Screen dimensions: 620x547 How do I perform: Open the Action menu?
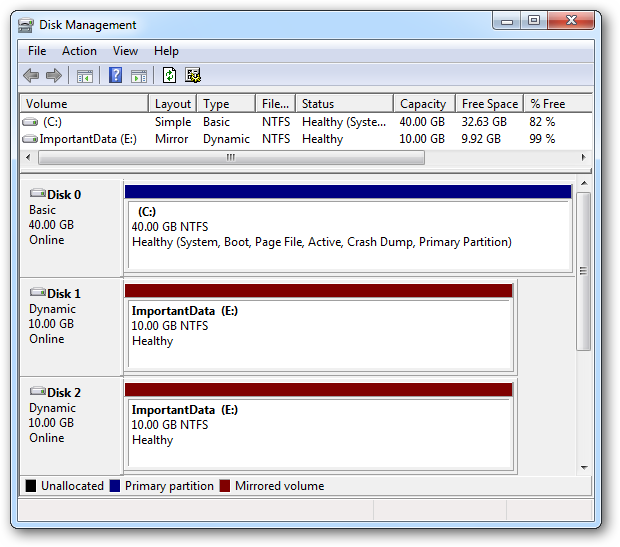79,51
